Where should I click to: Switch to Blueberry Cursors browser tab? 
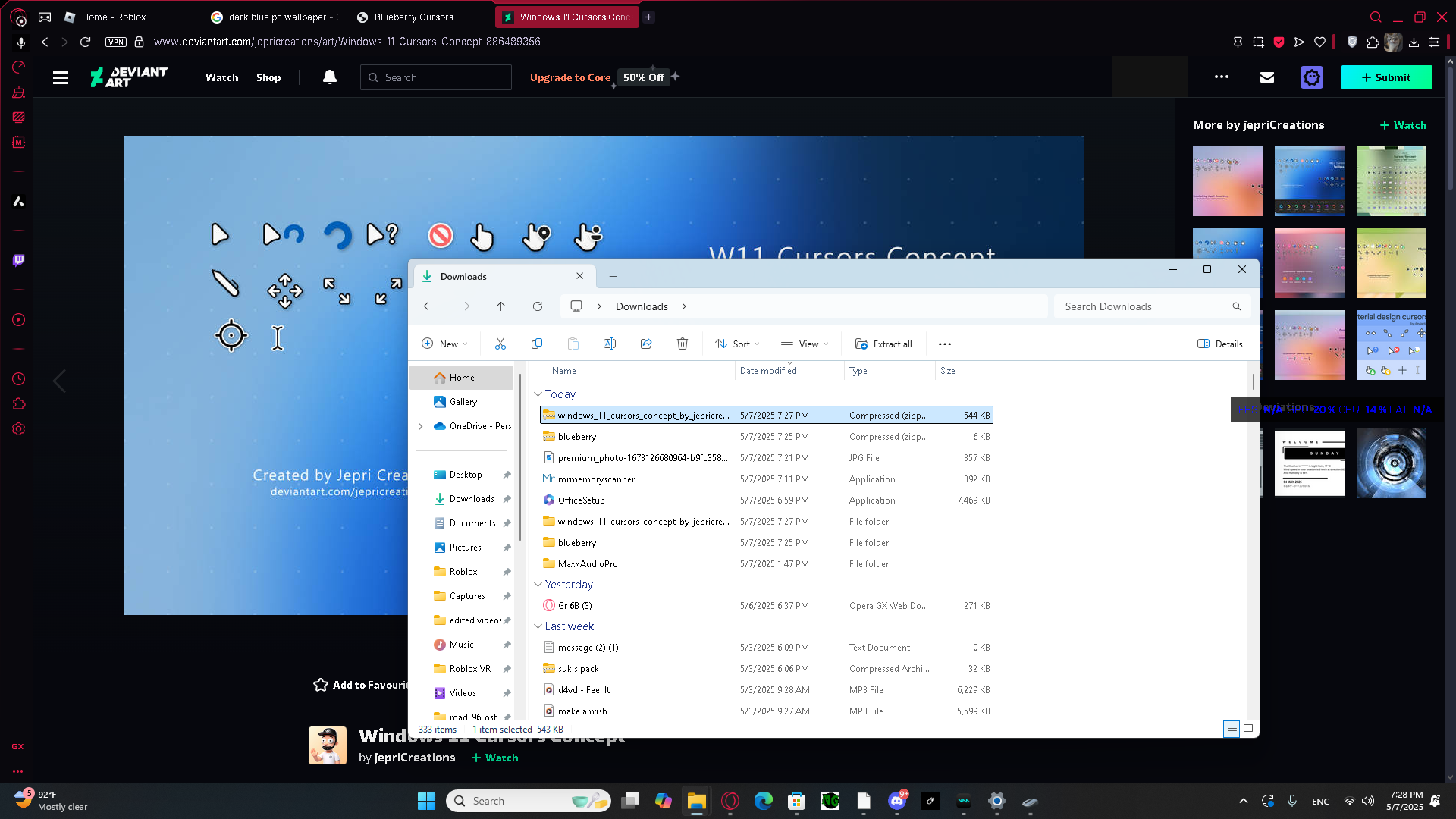414,17
